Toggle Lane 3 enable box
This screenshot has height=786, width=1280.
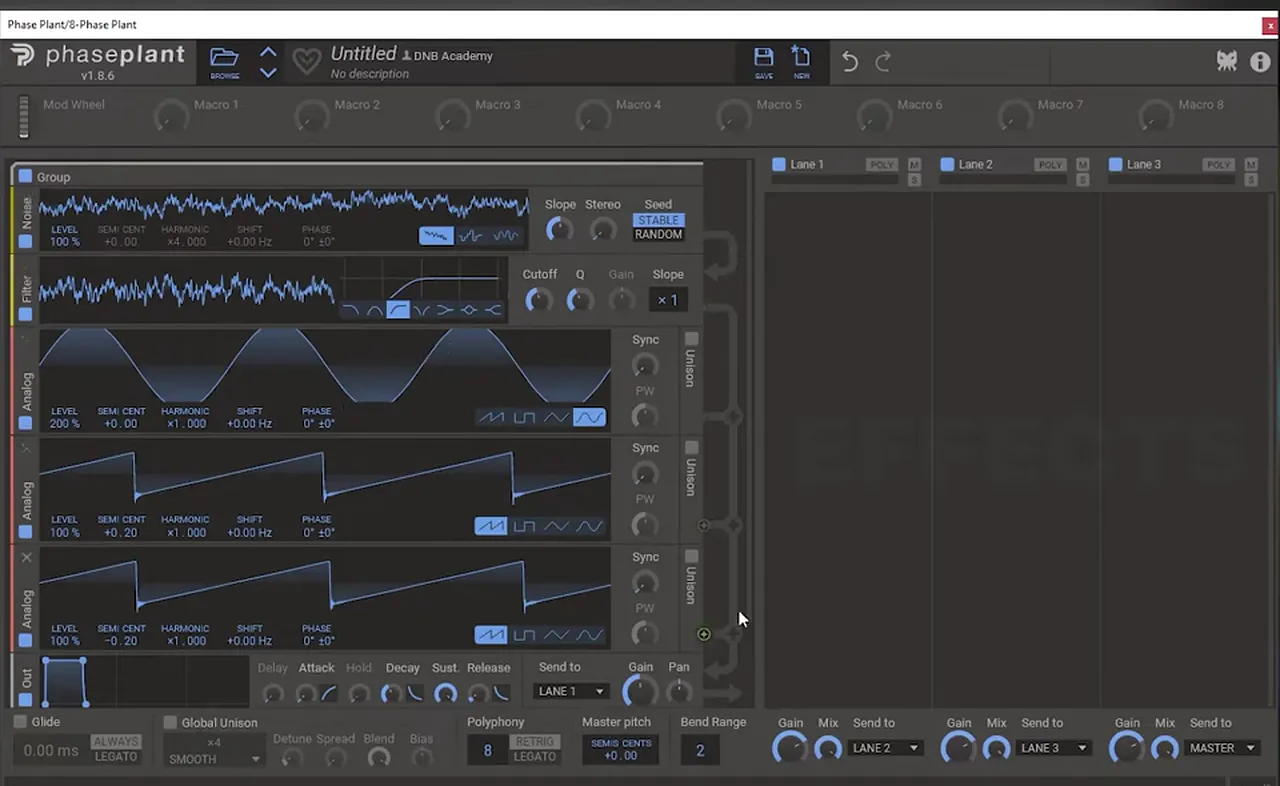pyautogui.click(x=1115, y=164)
